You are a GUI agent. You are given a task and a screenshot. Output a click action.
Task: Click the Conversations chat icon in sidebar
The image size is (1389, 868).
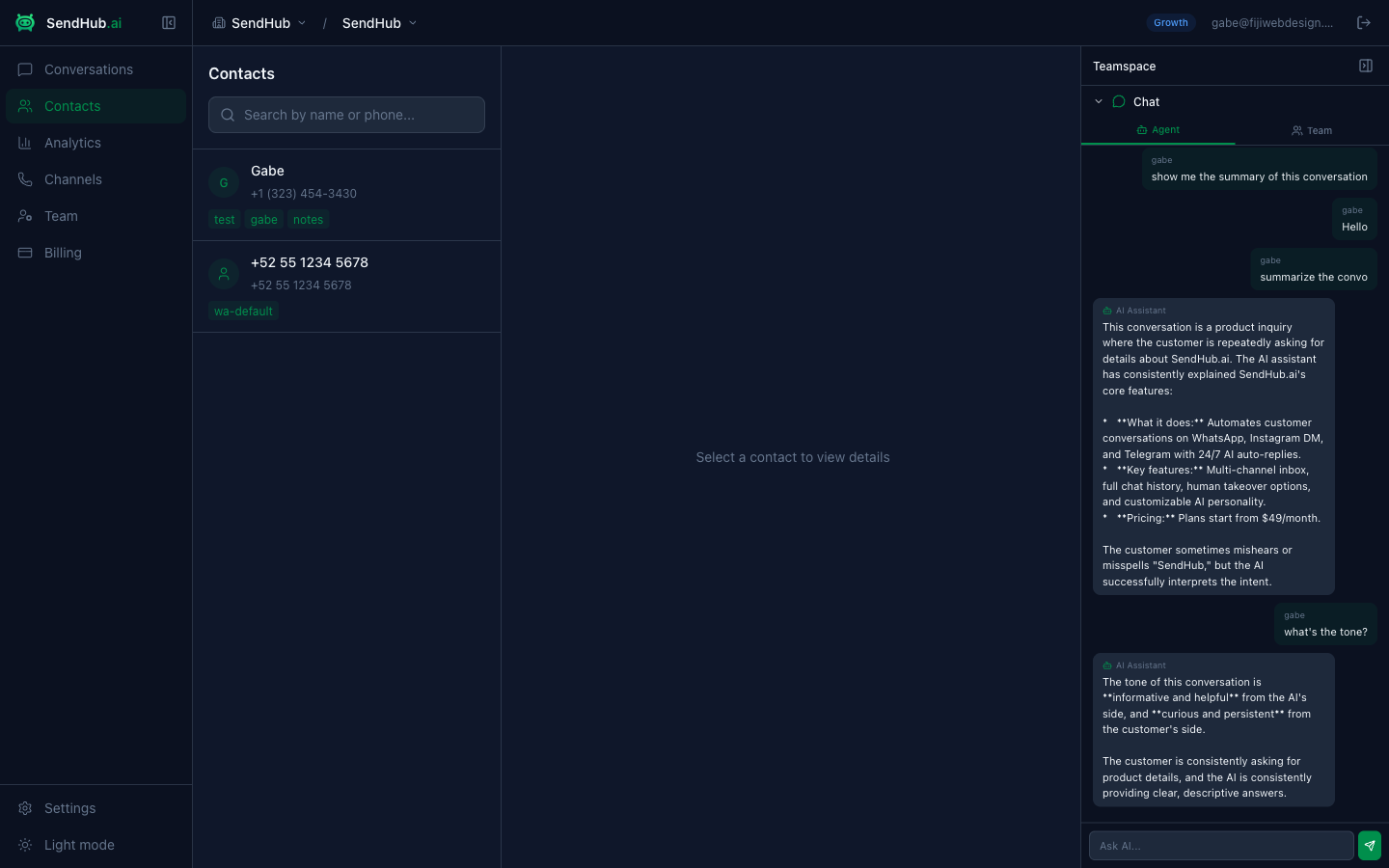tap(25, 69)
